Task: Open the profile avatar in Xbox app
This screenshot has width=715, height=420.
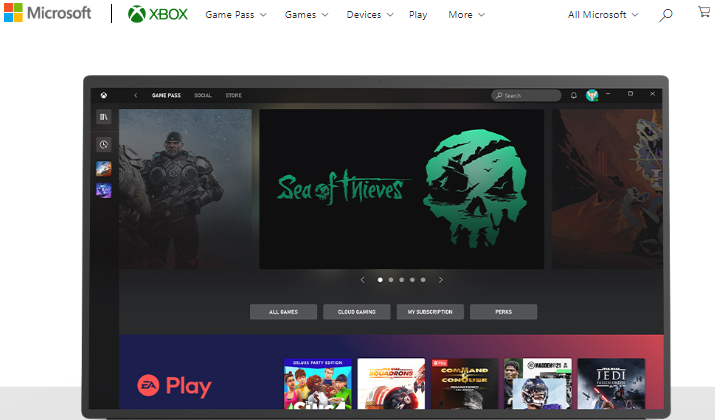Action: (592, 95)
